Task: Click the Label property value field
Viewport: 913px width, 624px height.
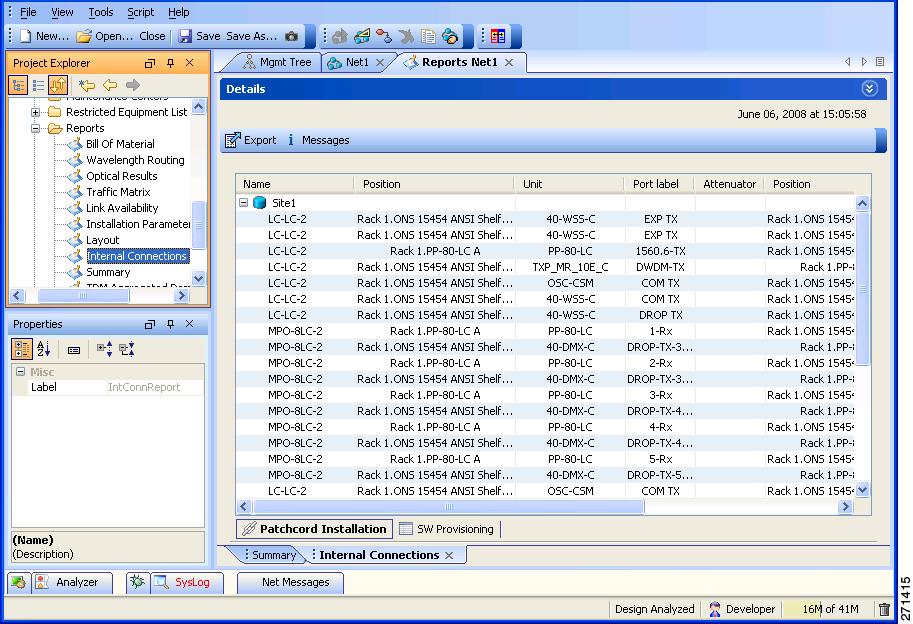Action: point(155,387)
